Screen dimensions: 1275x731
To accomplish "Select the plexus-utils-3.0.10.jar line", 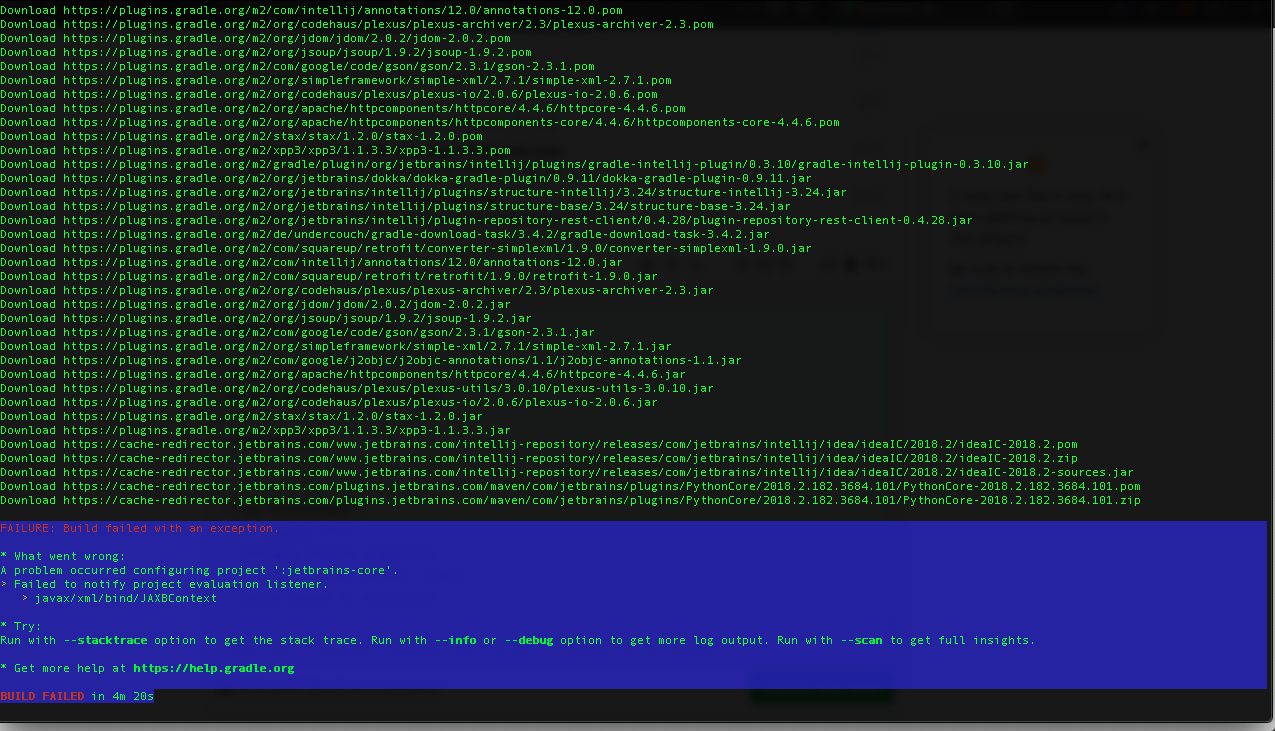I will point(357,388).
